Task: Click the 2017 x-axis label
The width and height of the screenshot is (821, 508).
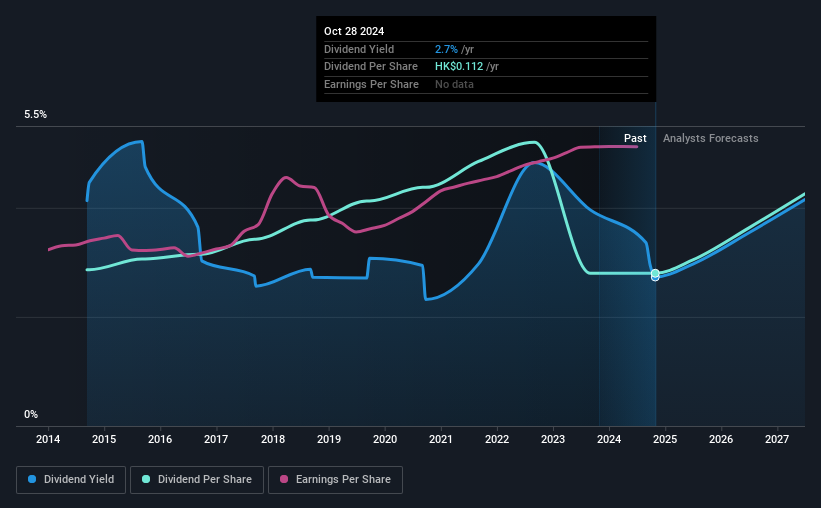Action: point(216,439)
